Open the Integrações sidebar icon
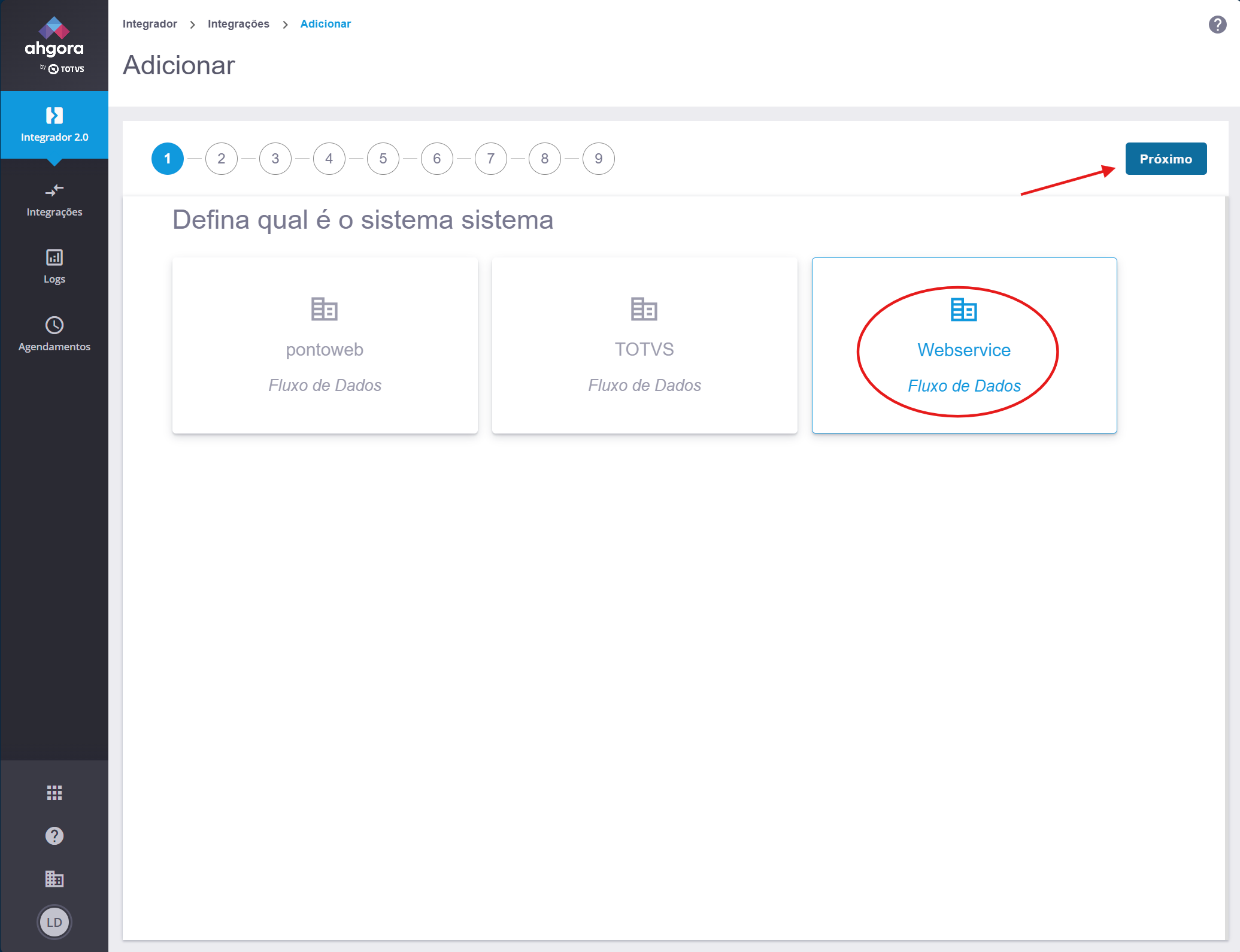Image resolution: width=1240 pixels, height=952 pixels. [x=54, y=191]
